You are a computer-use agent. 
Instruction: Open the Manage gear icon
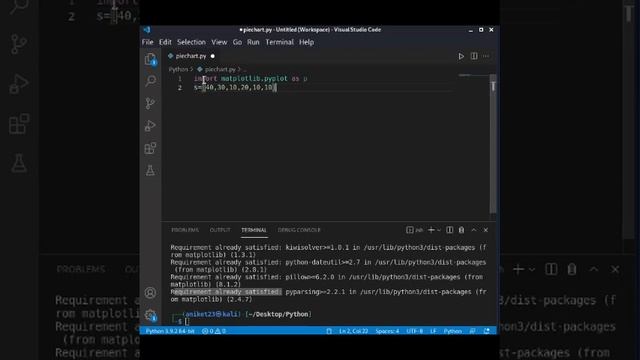tap(150, 315)
